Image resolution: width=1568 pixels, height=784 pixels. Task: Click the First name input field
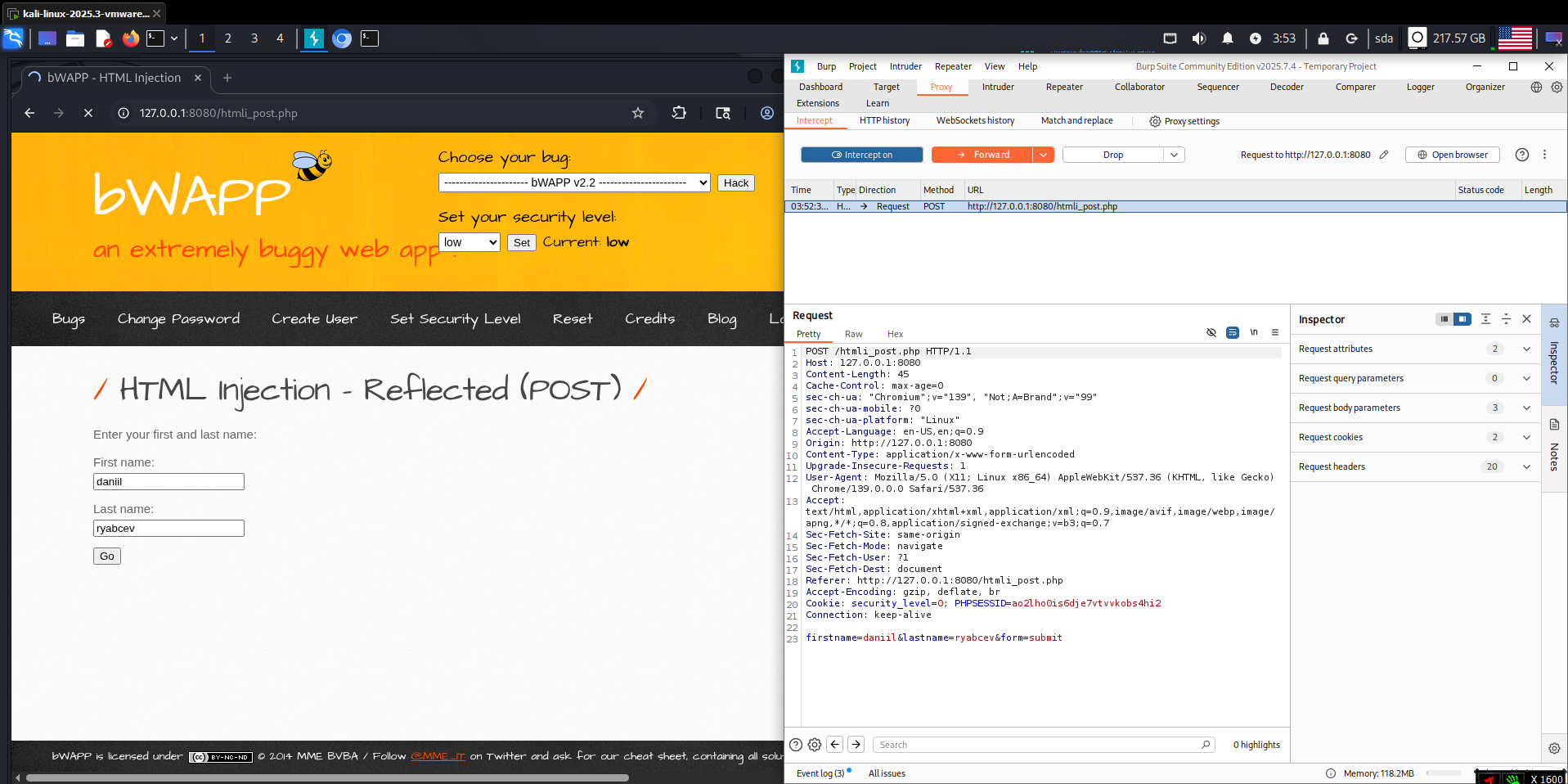(x=168, y=482)
